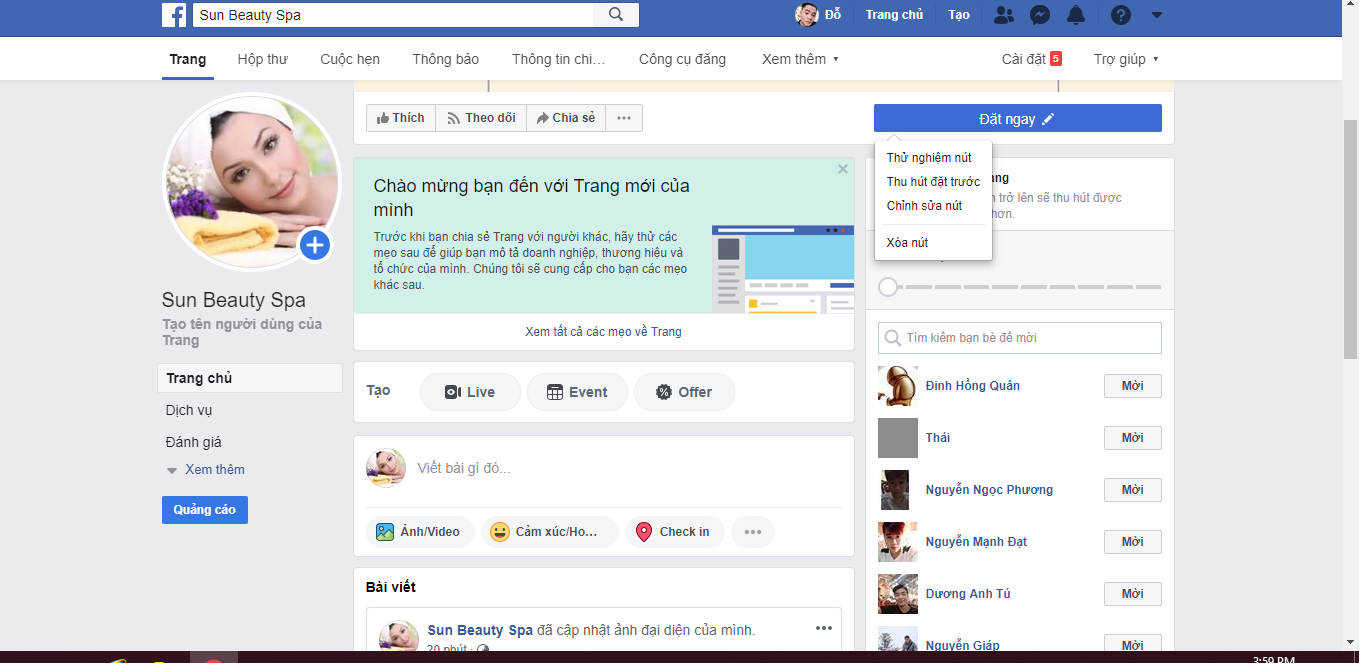Click the progress slider circle handle
The height and width of the screenshot is (672, 1368).
coord(888,287)
